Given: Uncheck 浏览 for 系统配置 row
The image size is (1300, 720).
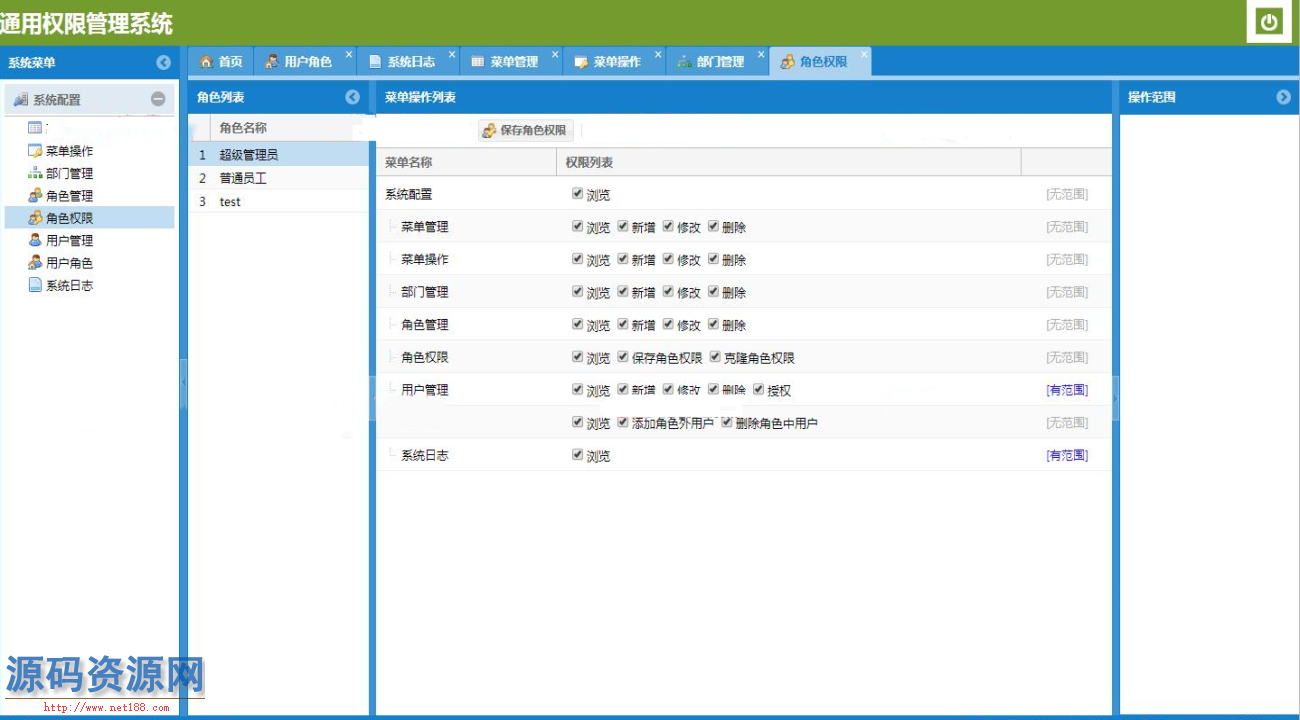Looking at the screenshot, I should click(577, 193).
